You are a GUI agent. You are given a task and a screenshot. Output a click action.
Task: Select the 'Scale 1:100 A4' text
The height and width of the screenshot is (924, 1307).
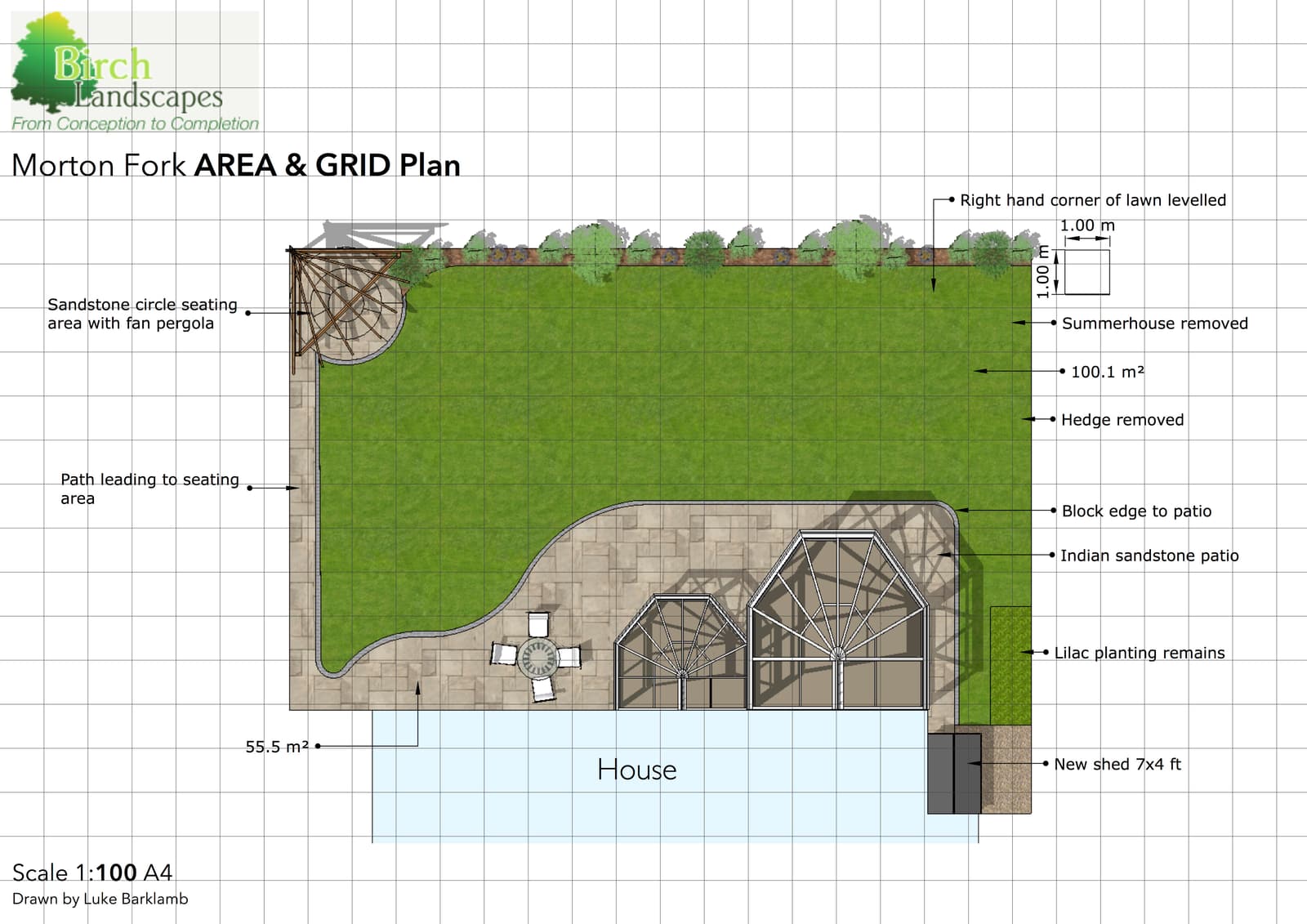92,873
